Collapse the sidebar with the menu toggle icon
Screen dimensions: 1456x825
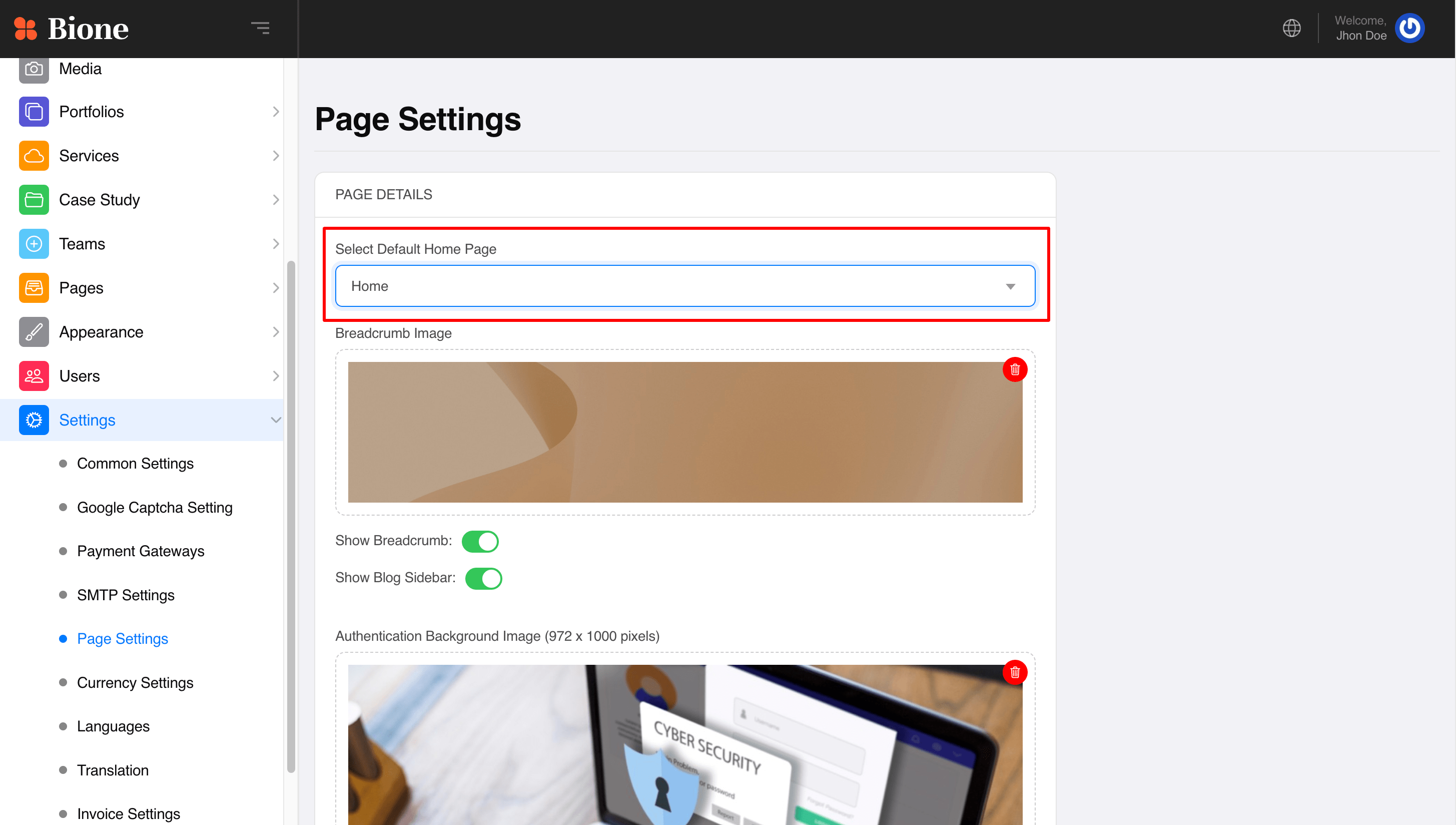[x=261, y=28]
